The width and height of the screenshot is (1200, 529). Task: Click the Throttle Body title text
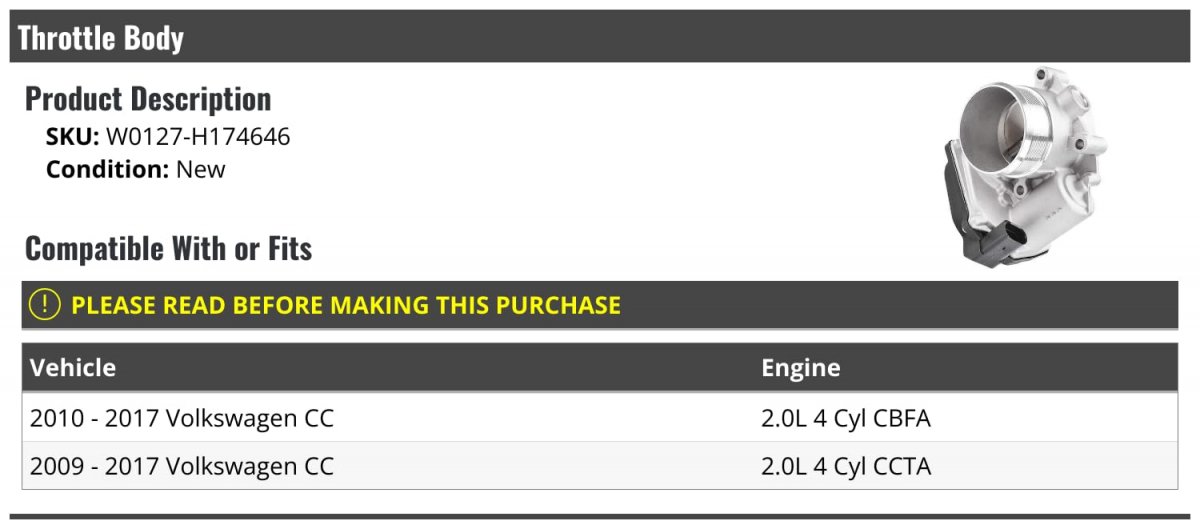[101, 38]
